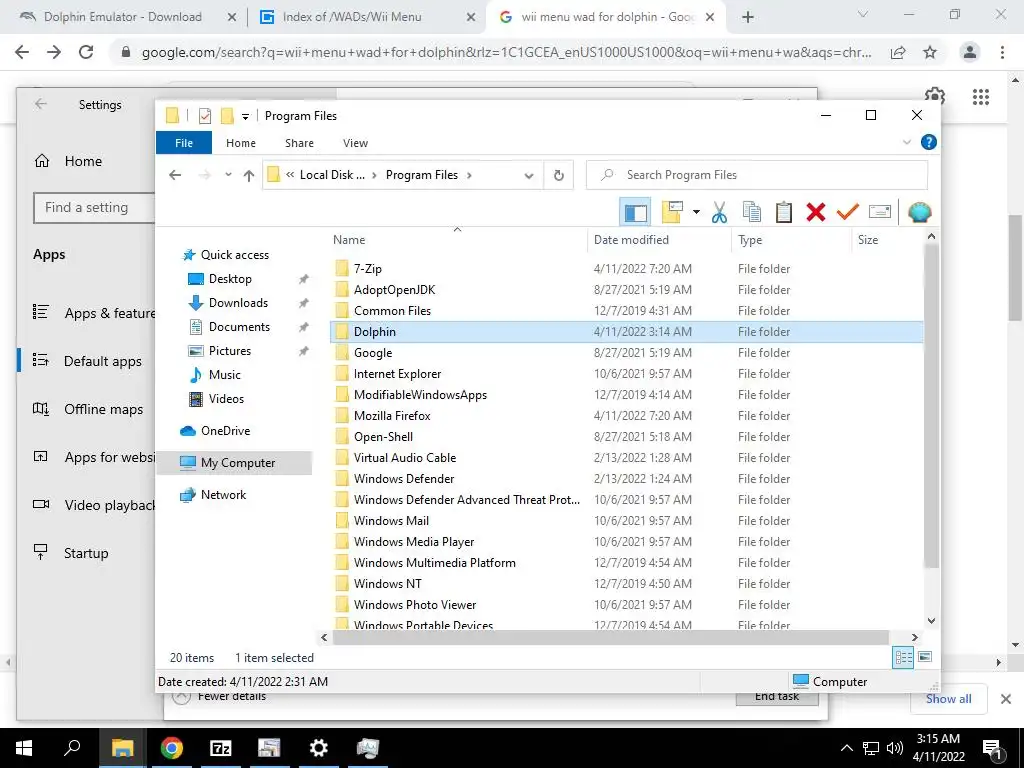Viewport: 1024px width, 768px height.
Task: Open Startup in Settings sidebar
Action: tap(87, 553)
